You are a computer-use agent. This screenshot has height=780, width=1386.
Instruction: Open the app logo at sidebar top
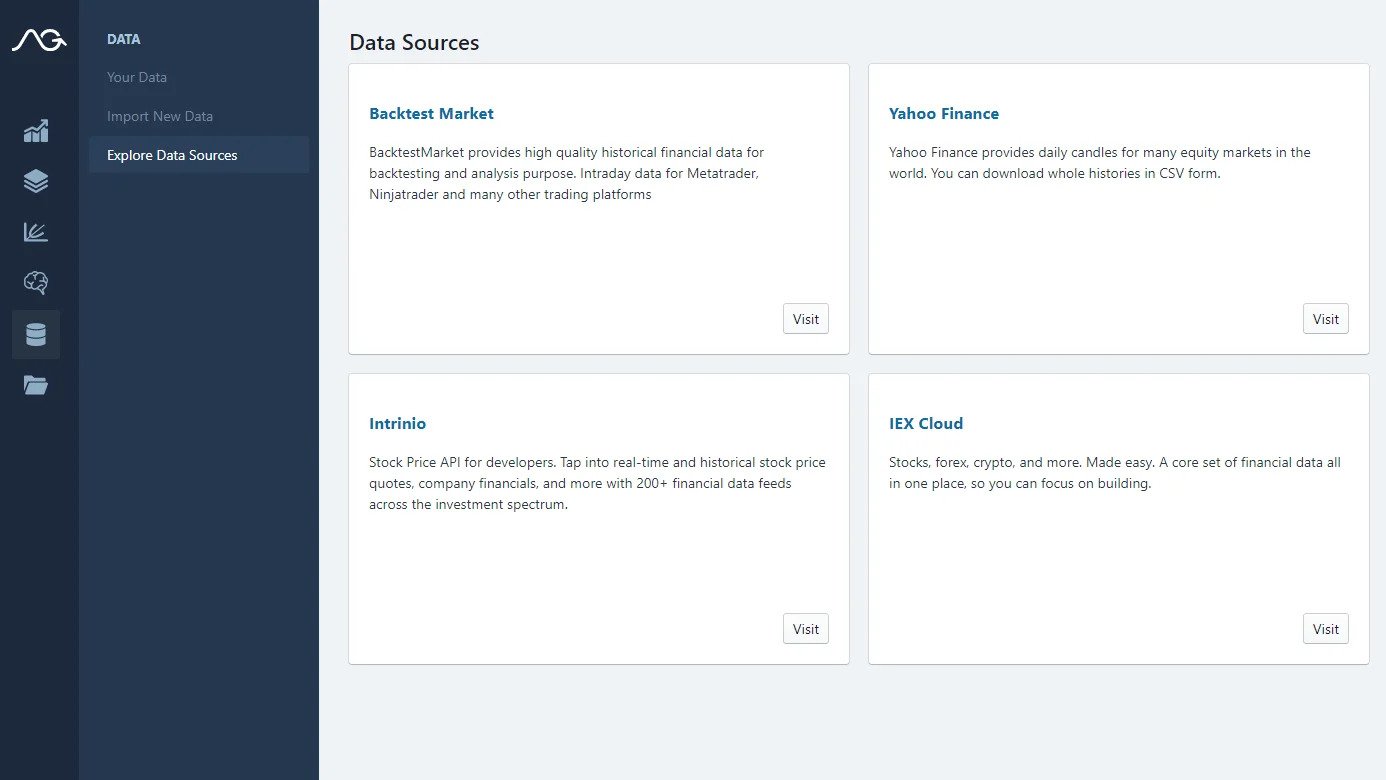tap(38, 40)
